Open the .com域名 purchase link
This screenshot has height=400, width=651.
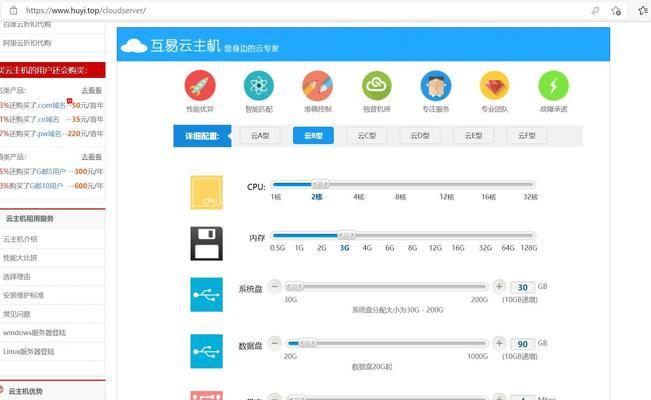tap(51, 105)
